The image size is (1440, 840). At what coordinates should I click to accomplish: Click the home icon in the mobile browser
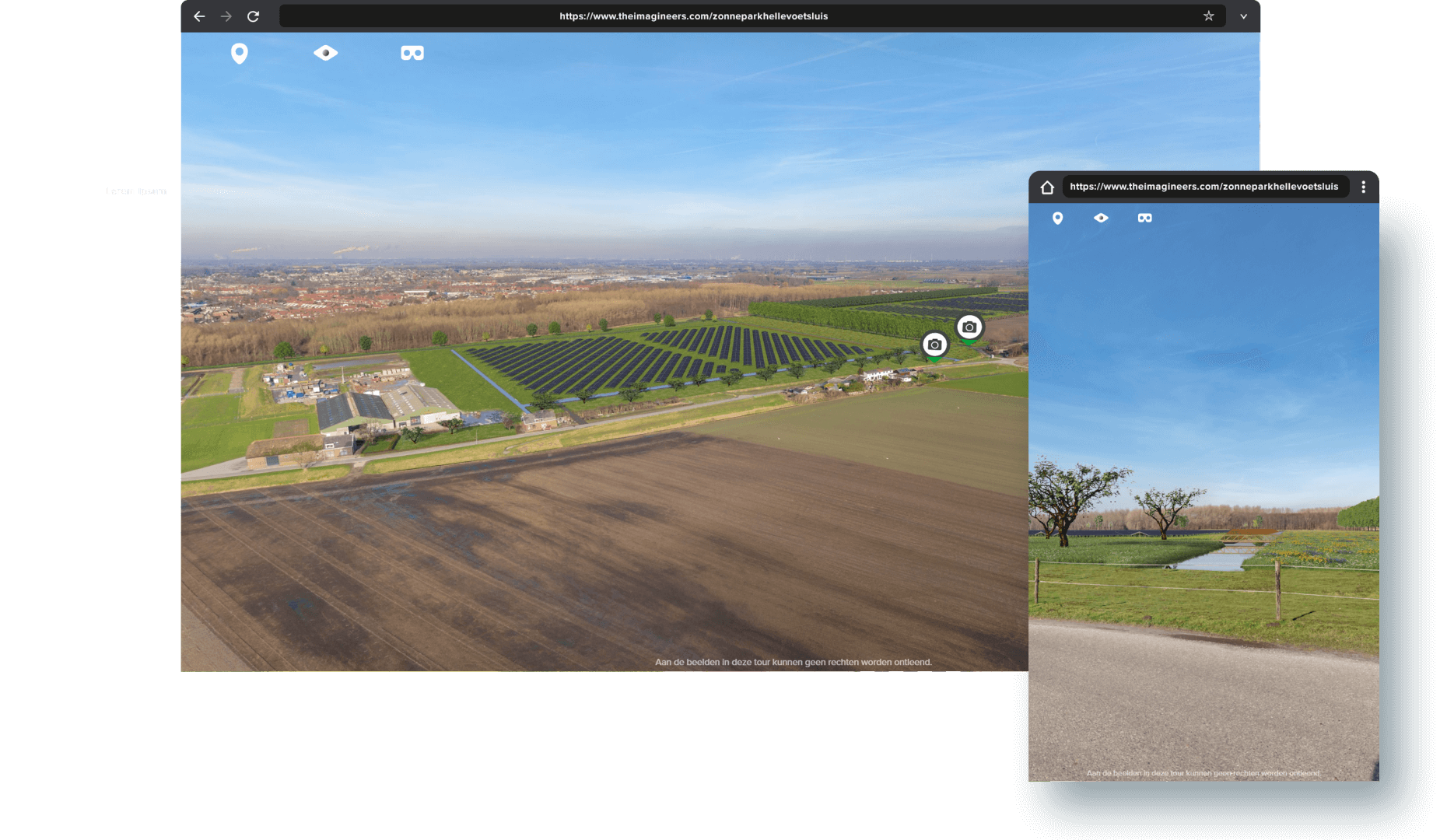[x=1047, y=187]
